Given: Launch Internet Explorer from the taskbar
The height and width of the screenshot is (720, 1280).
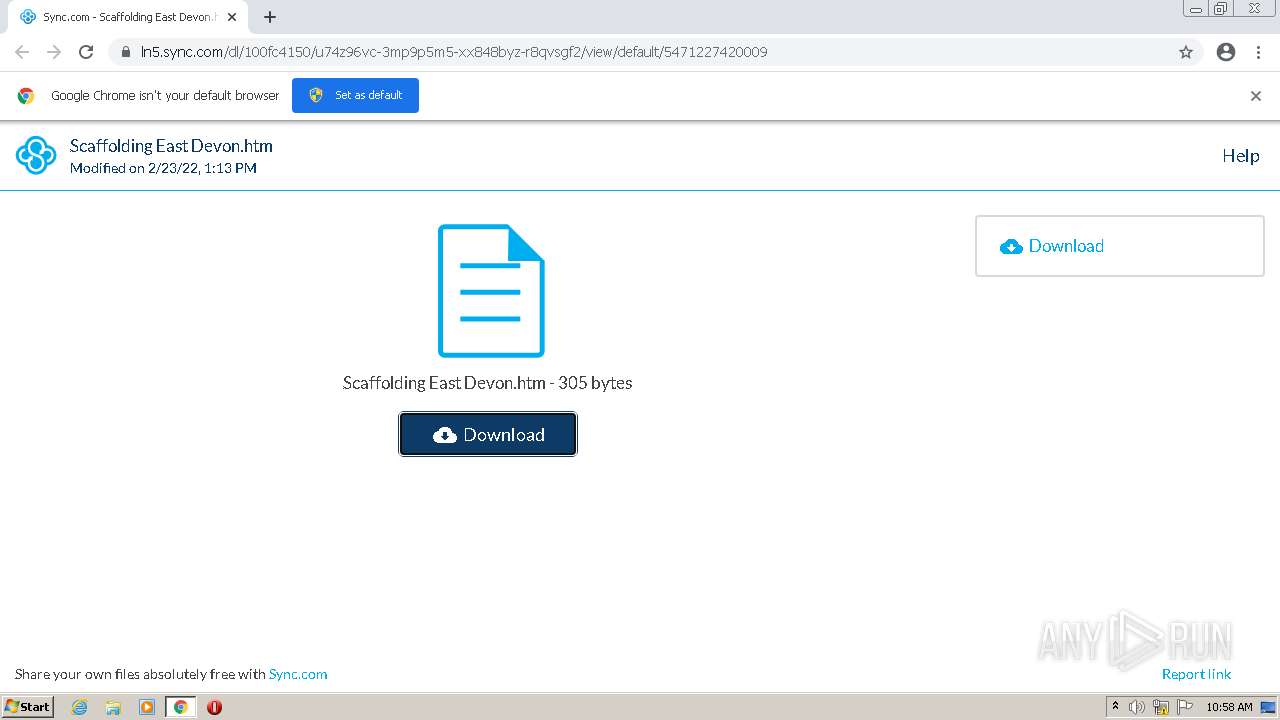Looking at the screenshot, I should click(x=80, y=707).
